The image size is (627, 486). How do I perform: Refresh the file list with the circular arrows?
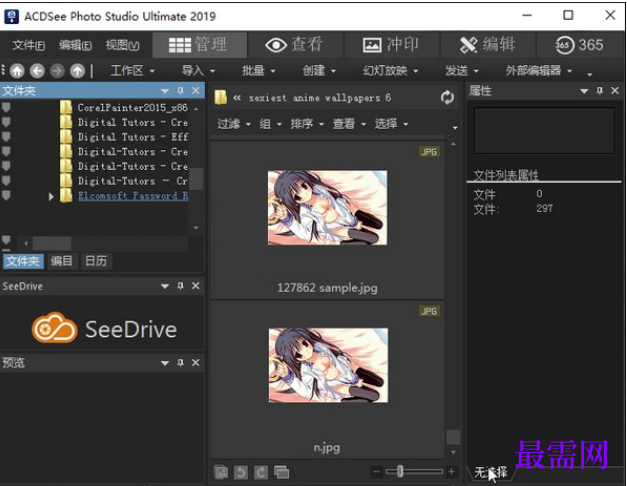[447, 97]
